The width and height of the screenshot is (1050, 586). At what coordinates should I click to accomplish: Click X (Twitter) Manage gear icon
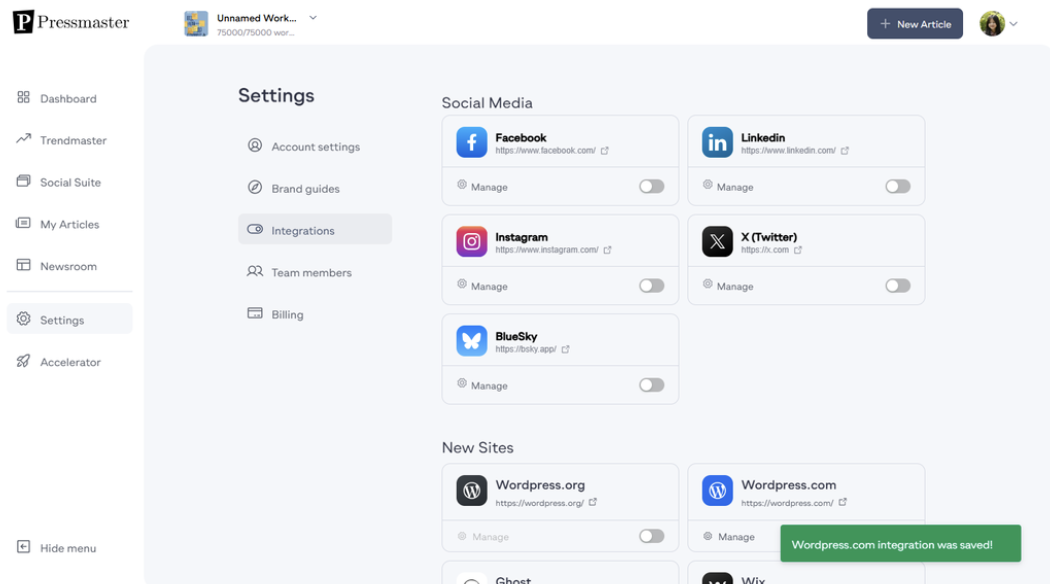(708, 284)
